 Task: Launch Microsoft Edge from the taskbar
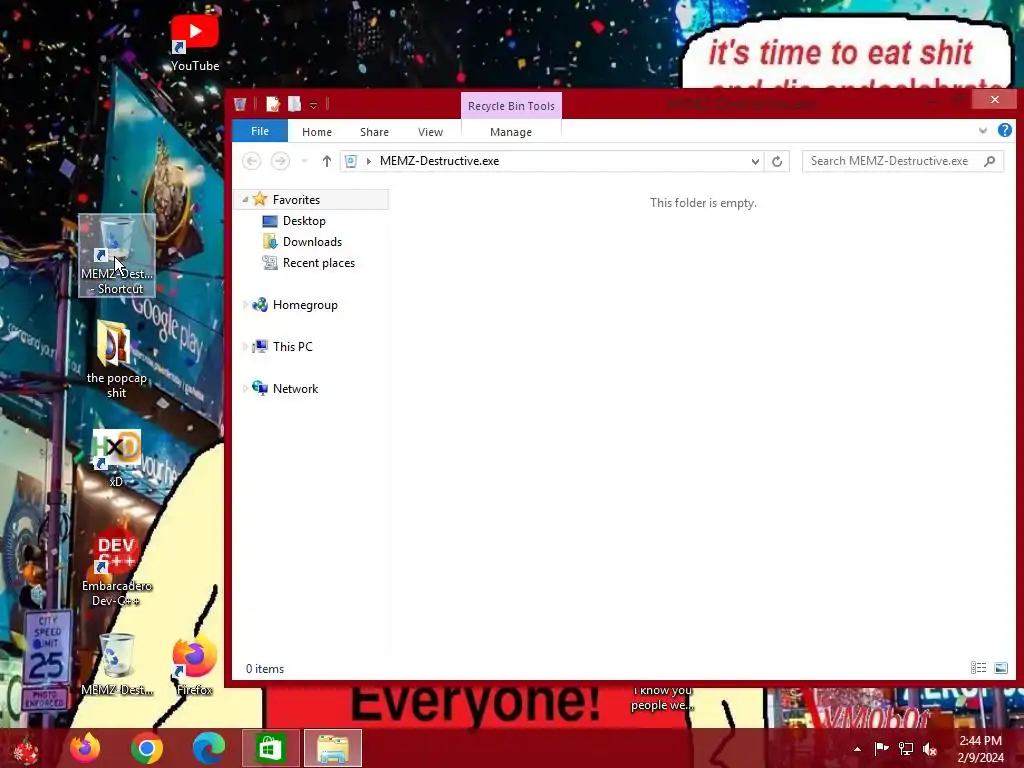pyautogui.click(x=209, y=748)
